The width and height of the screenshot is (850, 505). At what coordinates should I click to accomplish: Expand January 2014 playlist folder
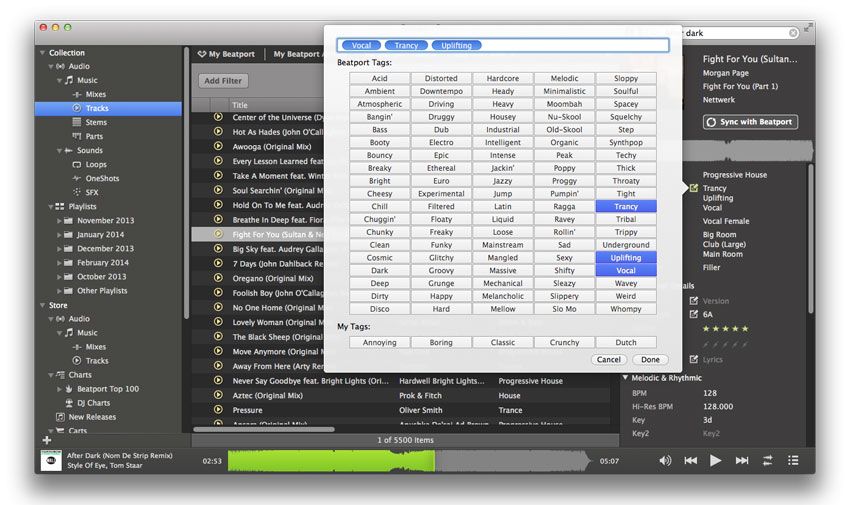tap(59, 235)
